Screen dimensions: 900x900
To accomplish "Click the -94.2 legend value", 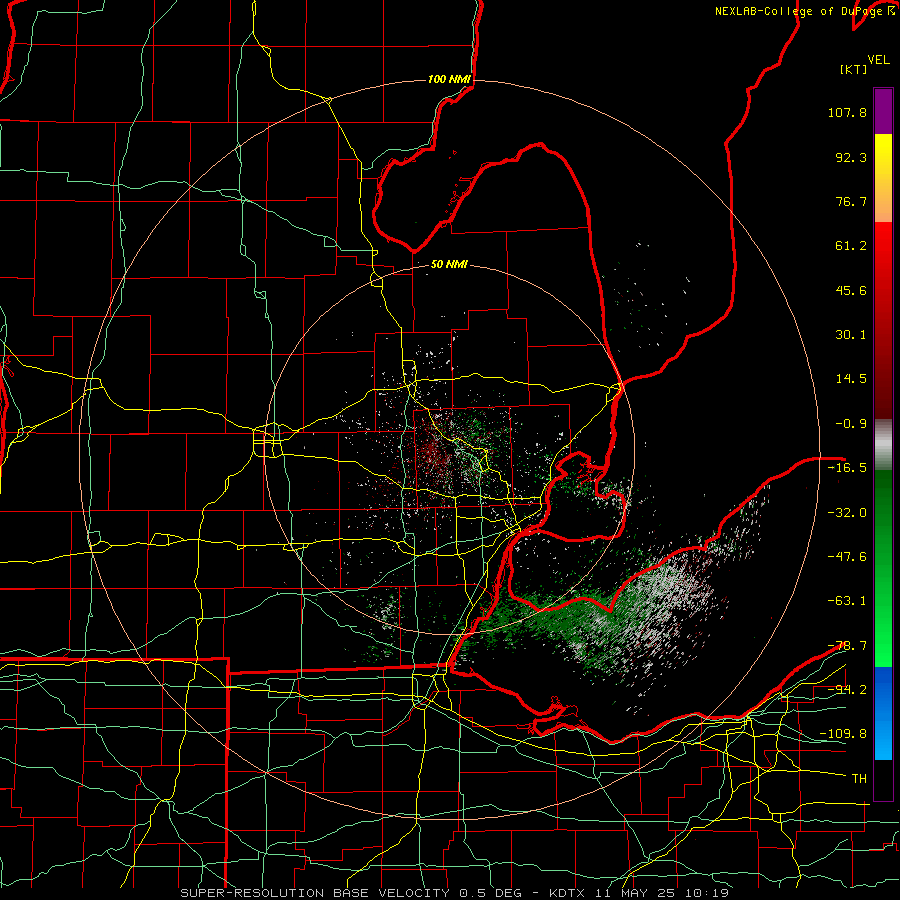I will pos(847,690).
